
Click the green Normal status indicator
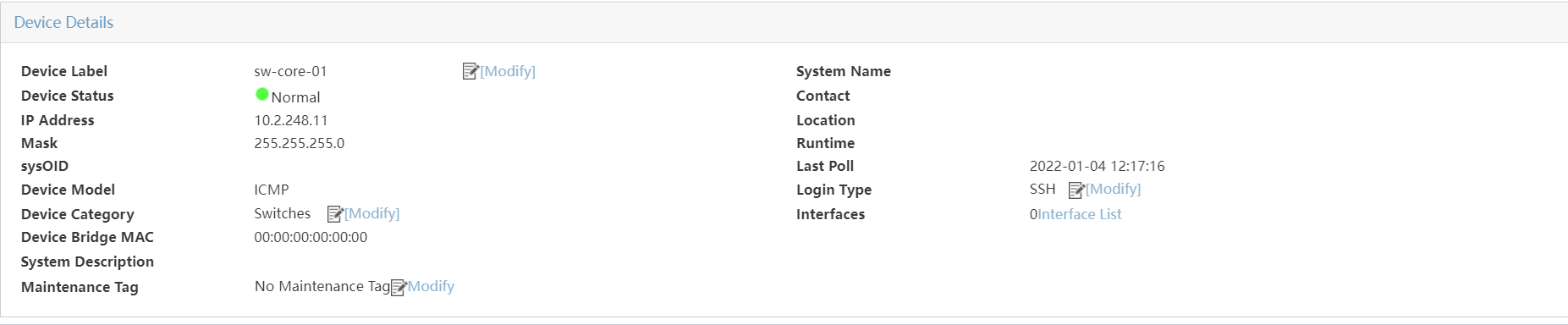(x=262, y=94)
